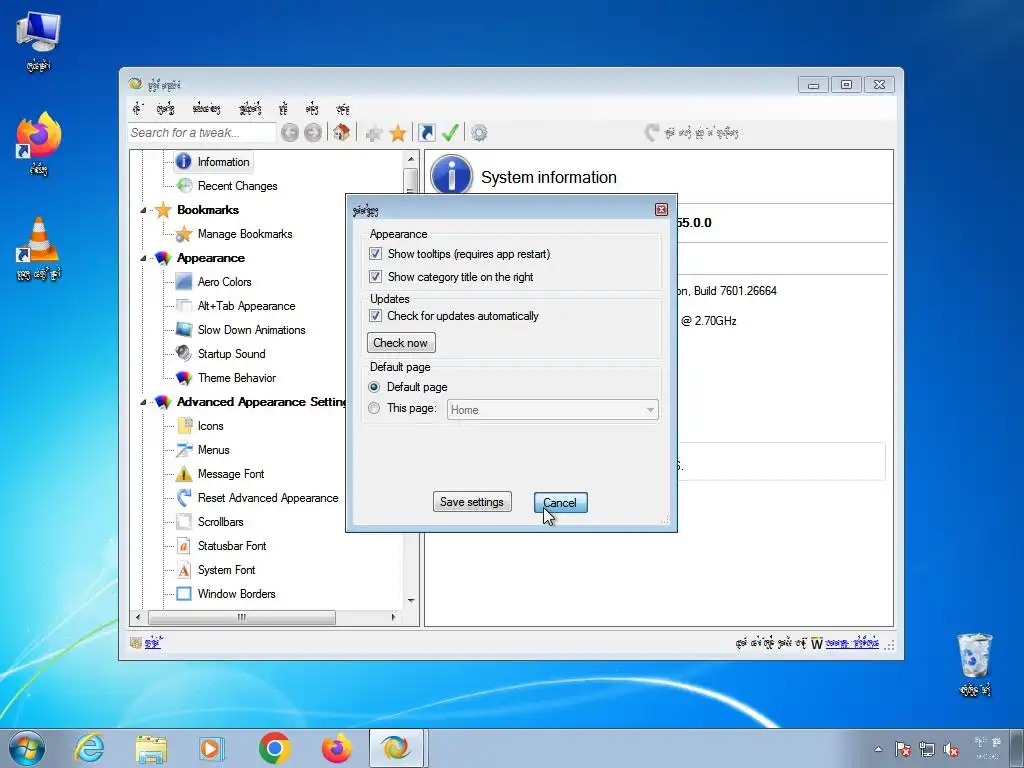1024x768 pixels.
Task: Click the VLC desktop shortcut
Action: tap(39, 249)
